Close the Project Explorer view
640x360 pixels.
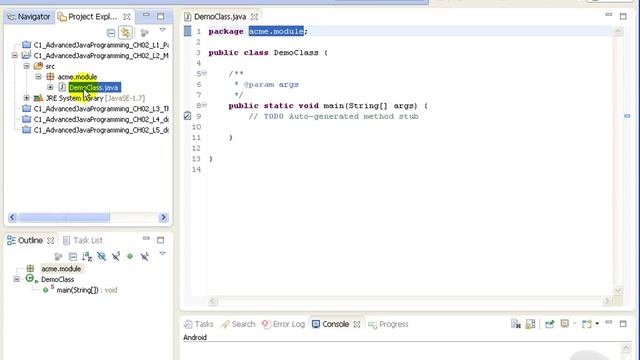click(127, 17)
